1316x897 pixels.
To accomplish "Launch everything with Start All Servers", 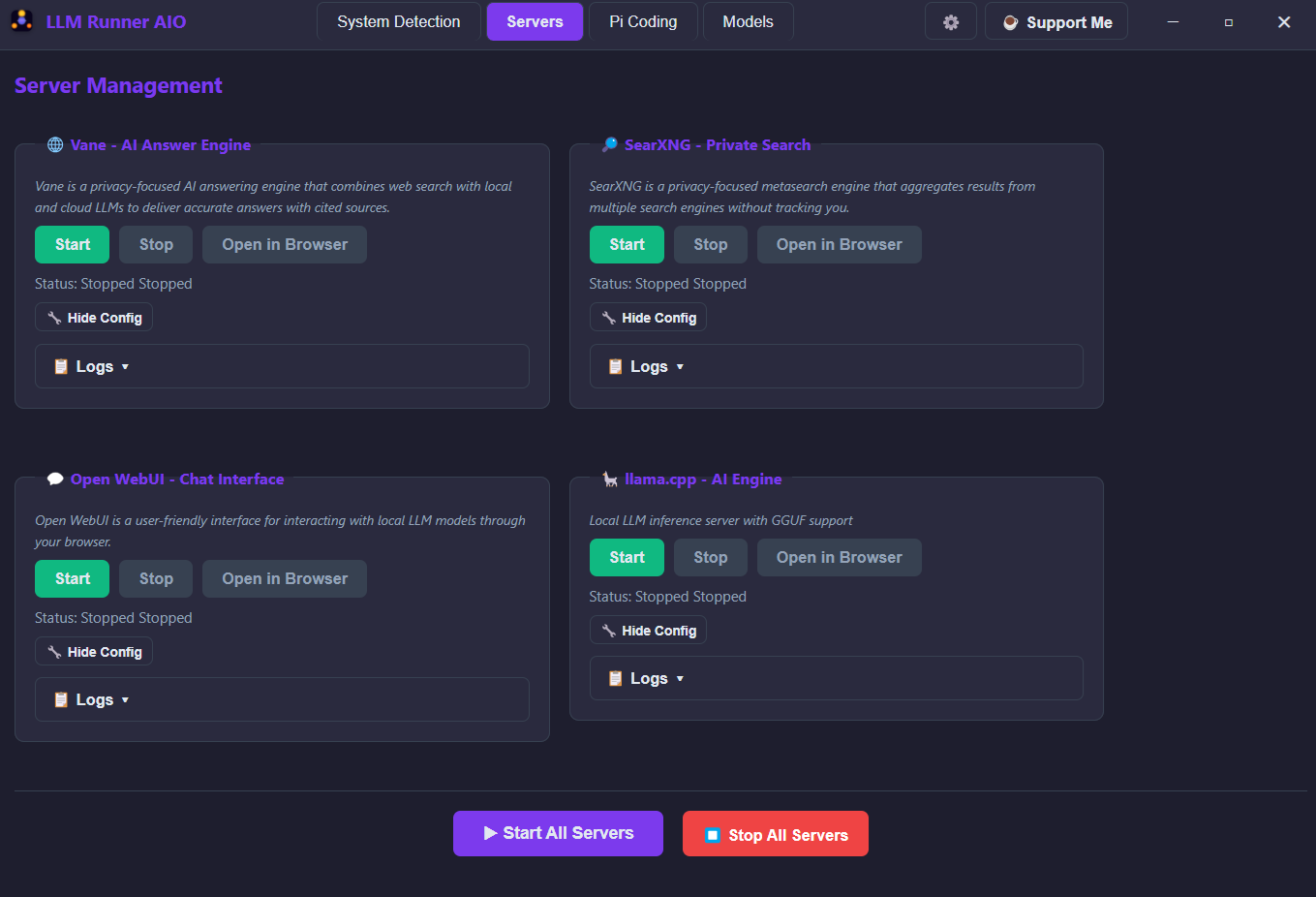I will tap(558, 833).
